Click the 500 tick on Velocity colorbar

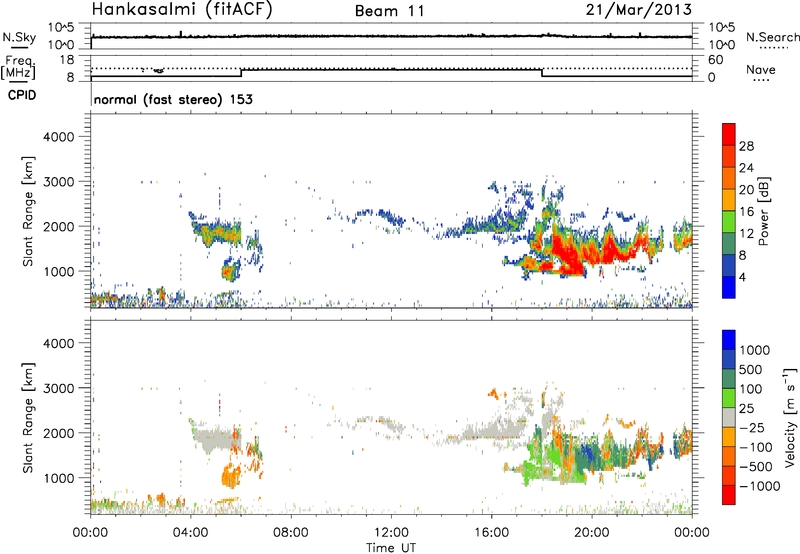click(750, 369)
